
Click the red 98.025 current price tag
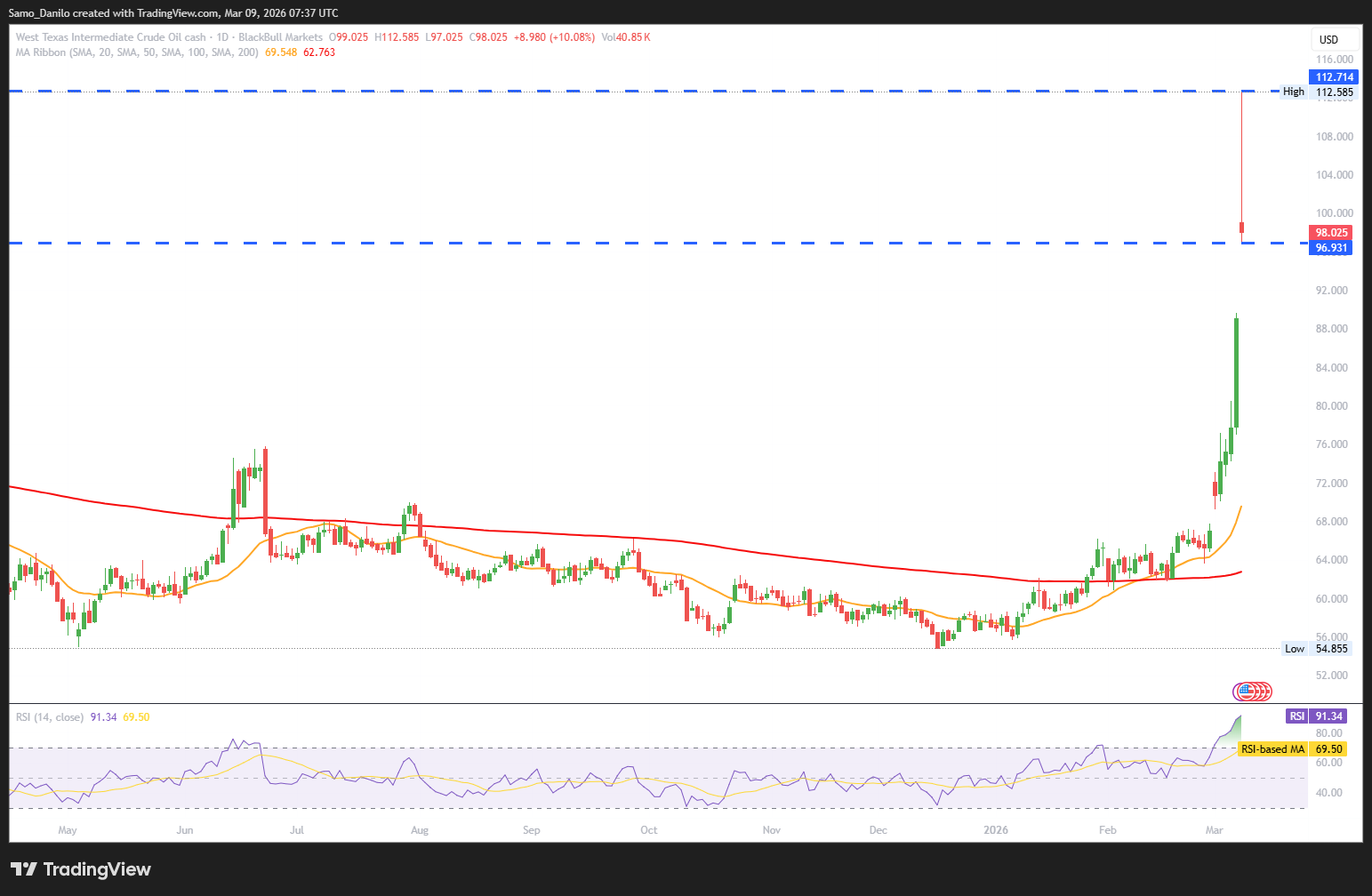click(x=1331, y=233)
